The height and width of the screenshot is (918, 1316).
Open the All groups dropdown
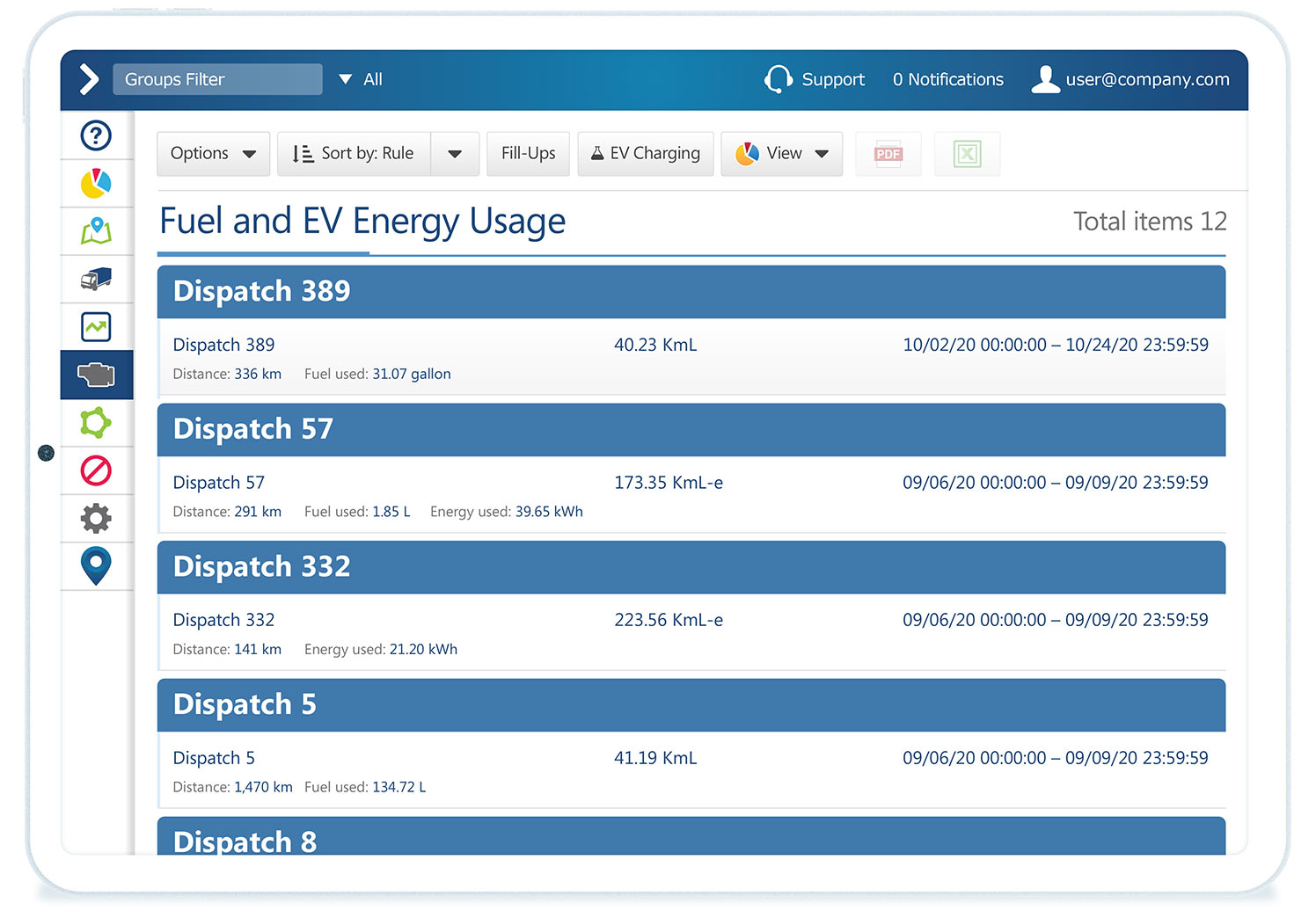[361, 79]
